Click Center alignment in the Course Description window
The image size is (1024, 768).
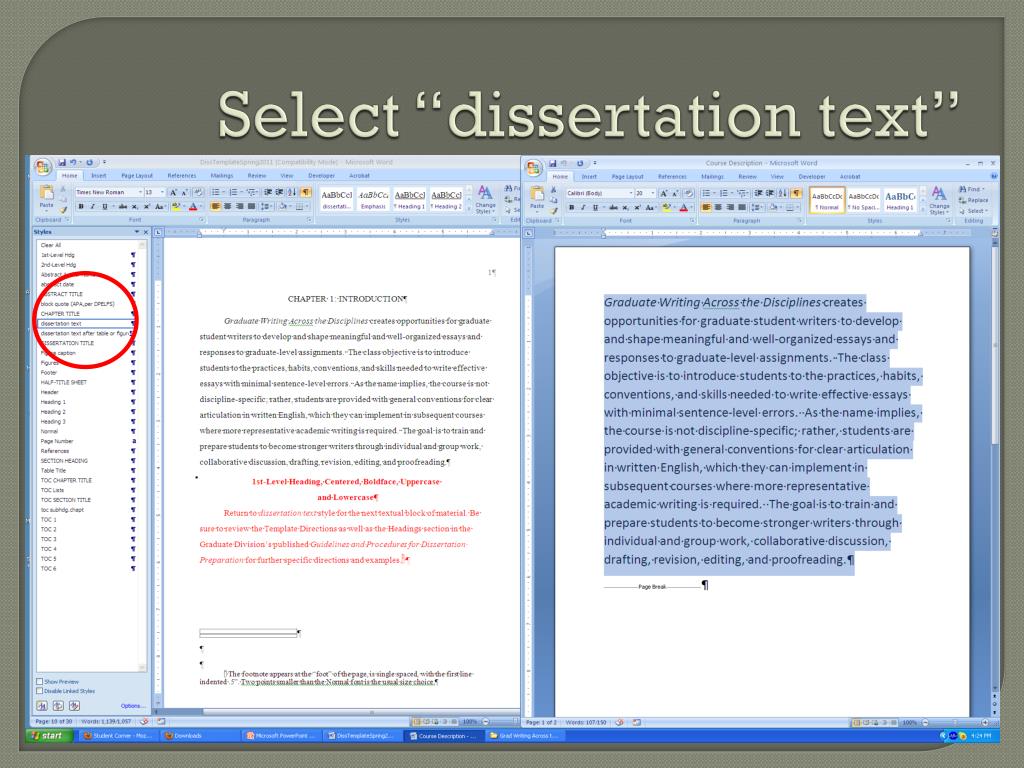[718, 207]
